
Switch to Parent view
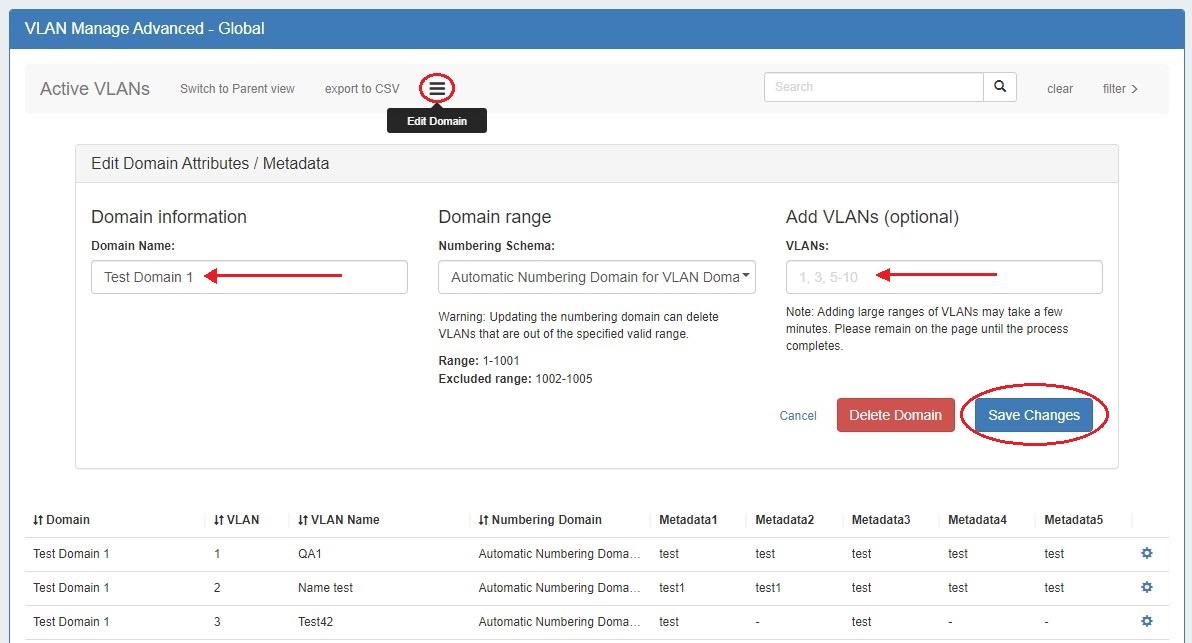coord(237,89)
